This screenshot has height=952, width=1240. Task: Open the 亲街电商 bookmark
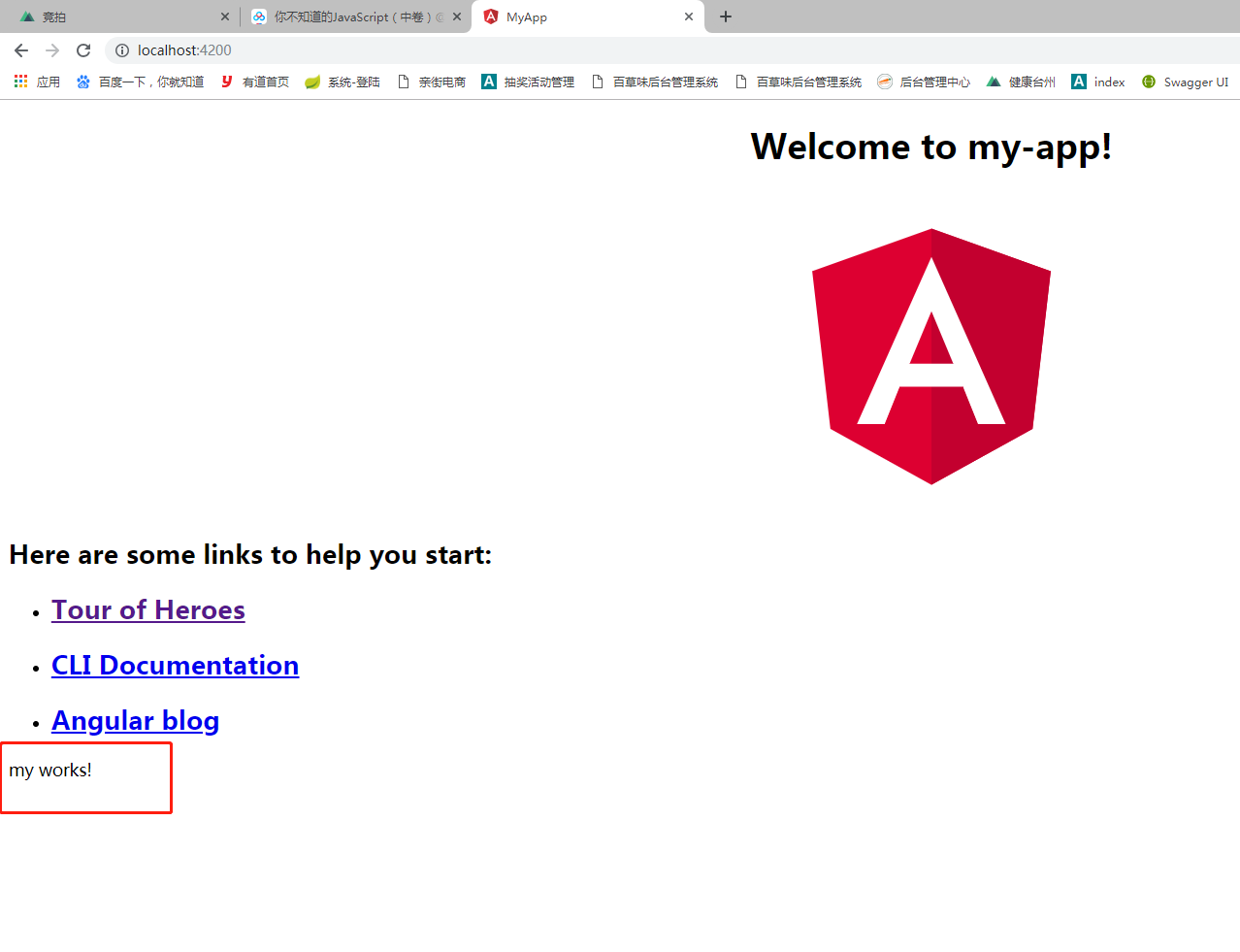(432, 82)
